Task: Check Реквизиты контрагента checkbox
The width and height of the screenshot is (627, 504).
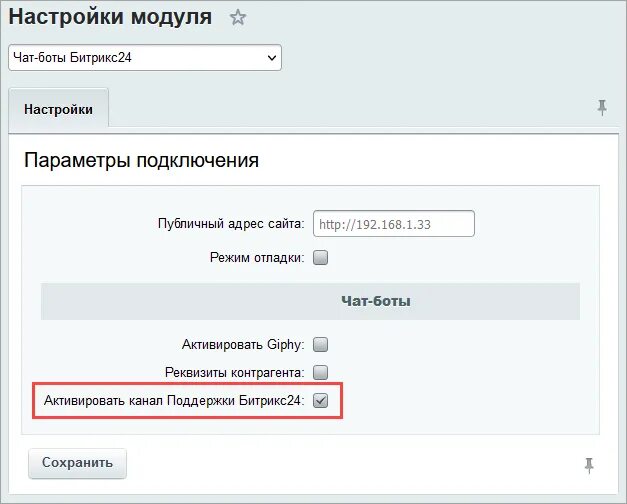Action: pyautogui.click(x=320, y=372)
